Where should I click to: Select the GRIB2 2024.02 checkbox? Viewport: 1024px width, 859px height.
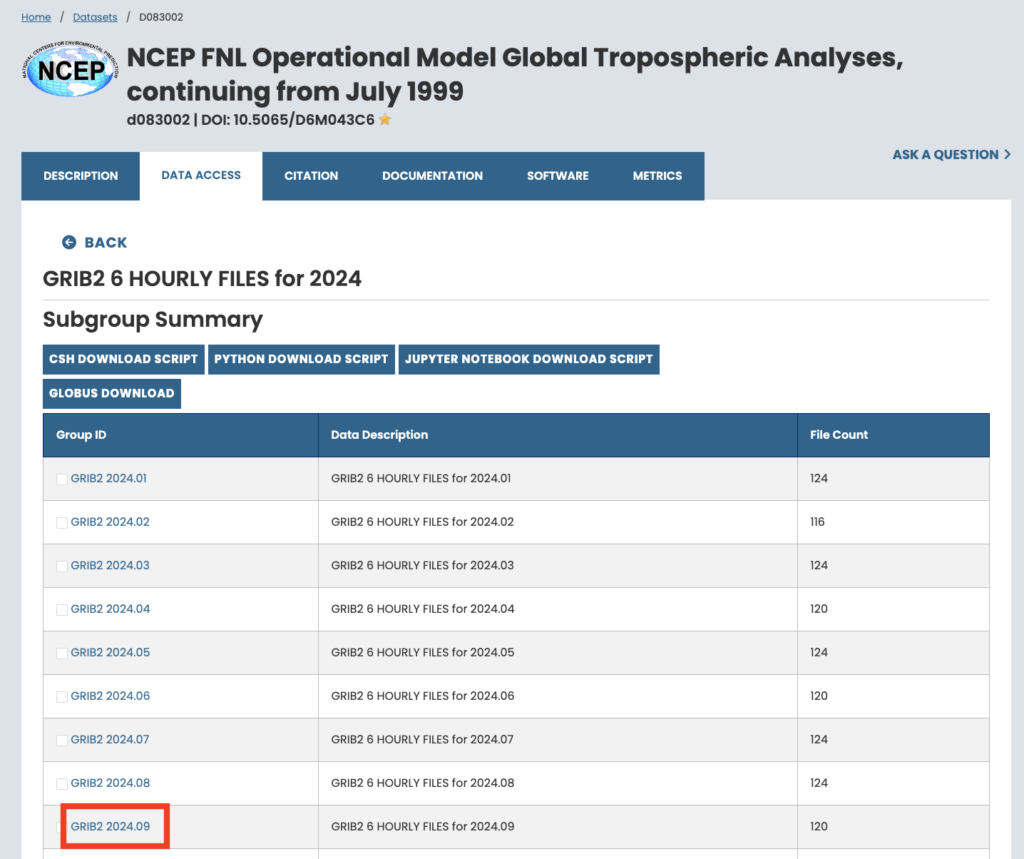pyautogui.click(x=62, y=523)
